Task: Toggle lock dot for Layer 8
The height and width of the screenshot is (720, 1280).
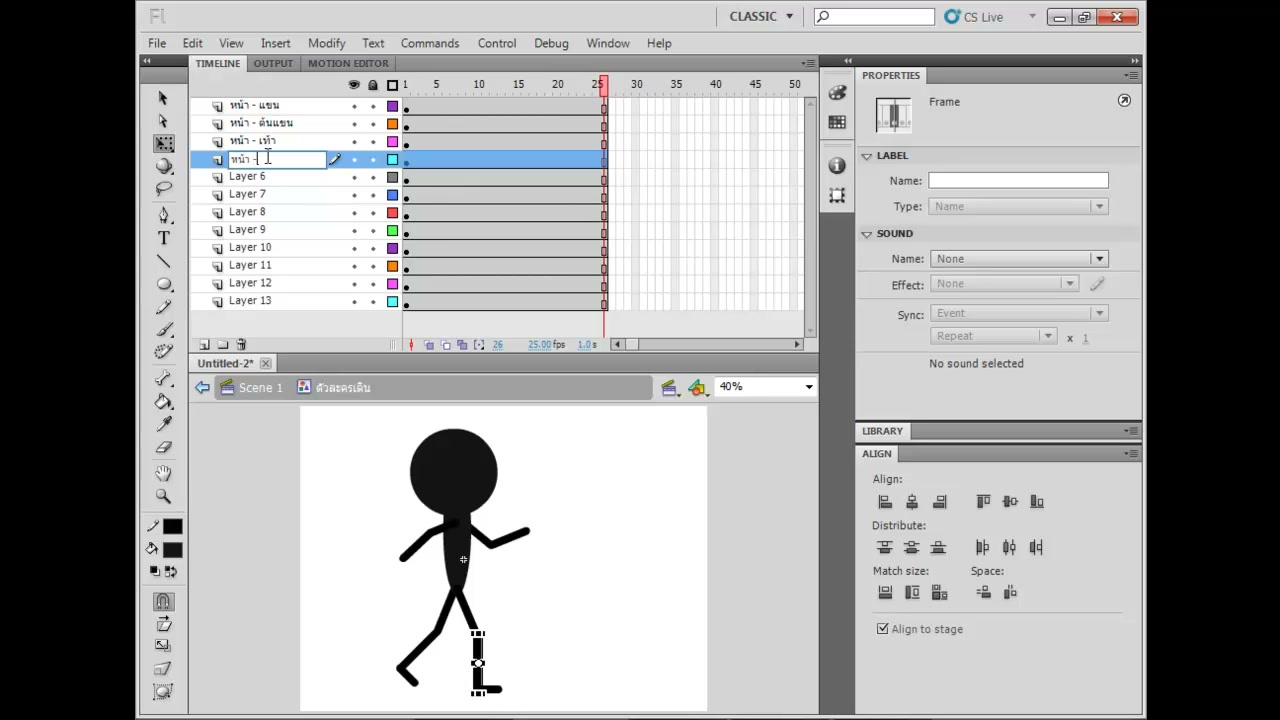Action: [373, 213]
